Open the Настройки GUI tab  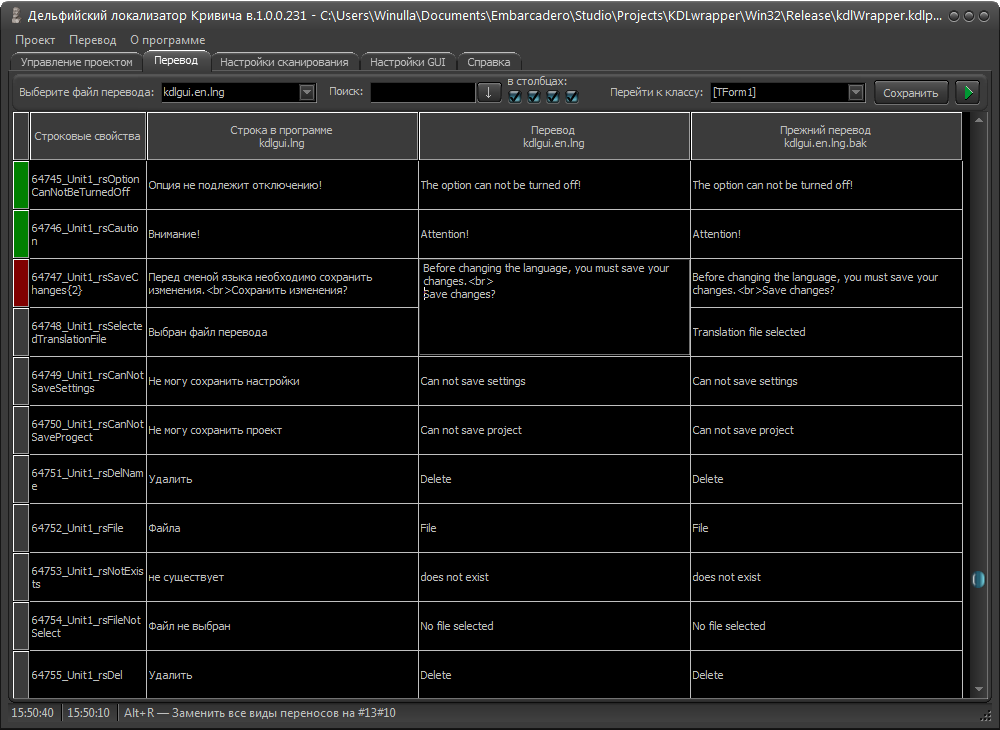(408, 62)
